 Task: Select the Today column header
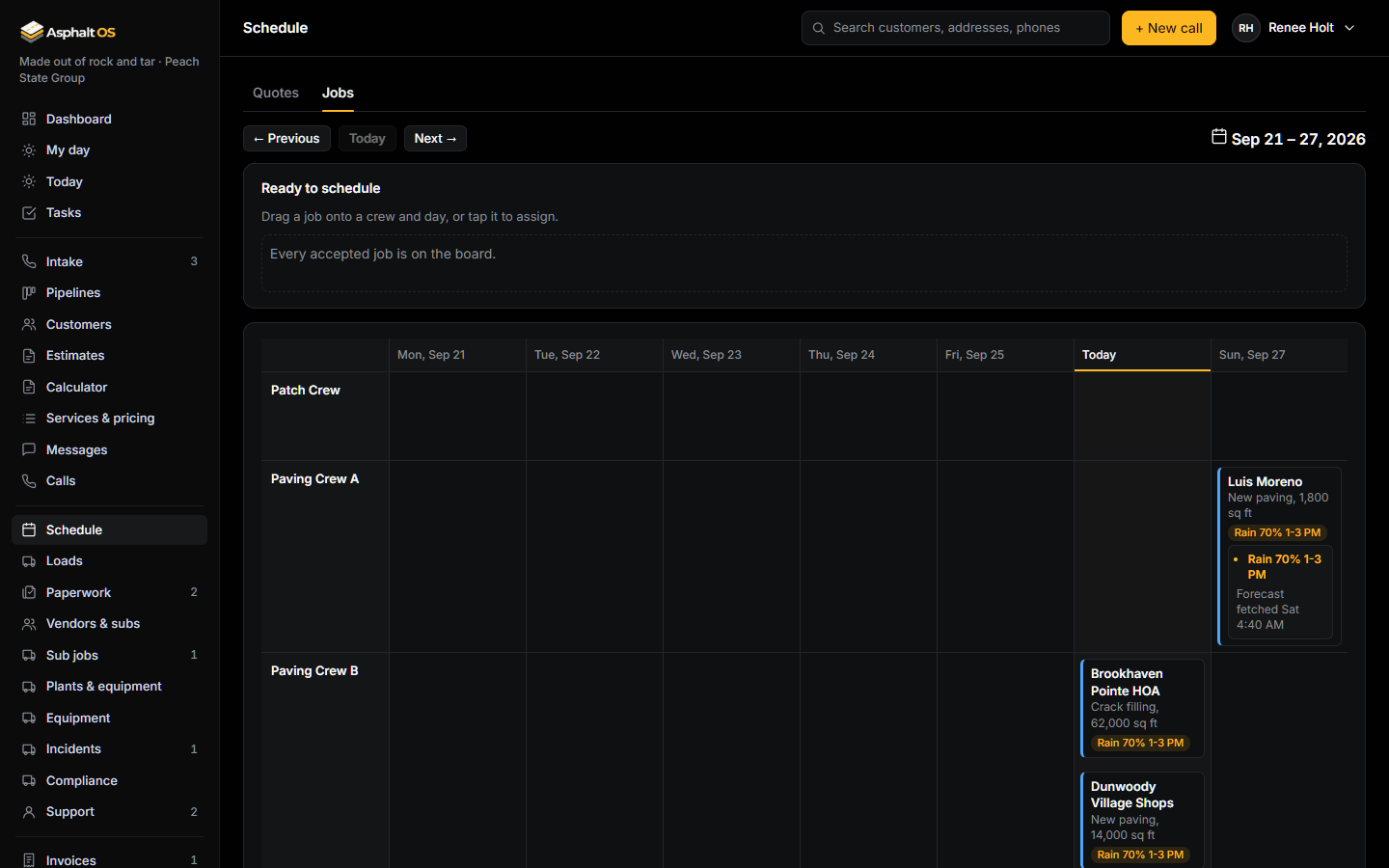pyautogui.click(x=1142, y=355)
